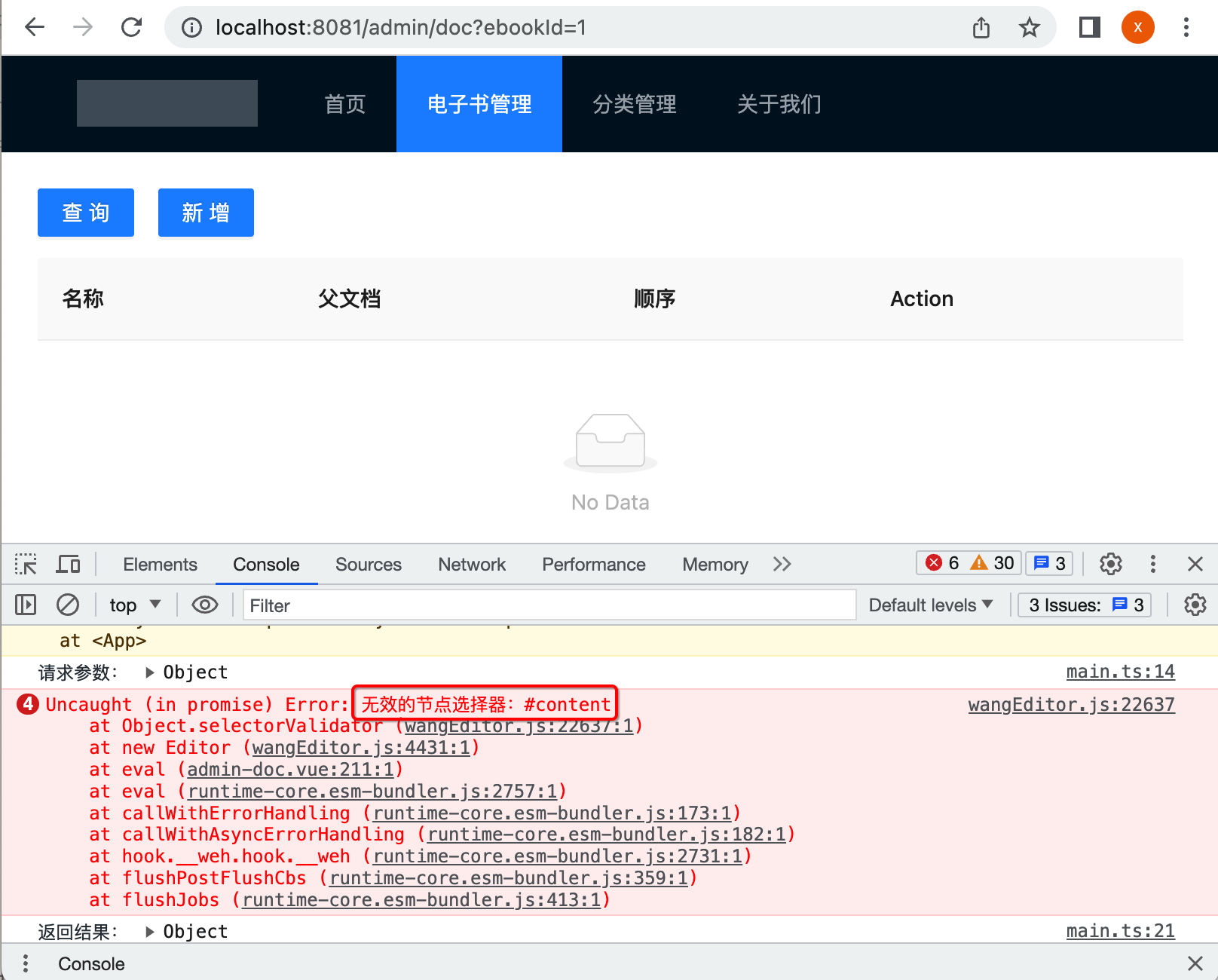Open the live expression eye icon
1218x980 pixels.
coord(204,605)
